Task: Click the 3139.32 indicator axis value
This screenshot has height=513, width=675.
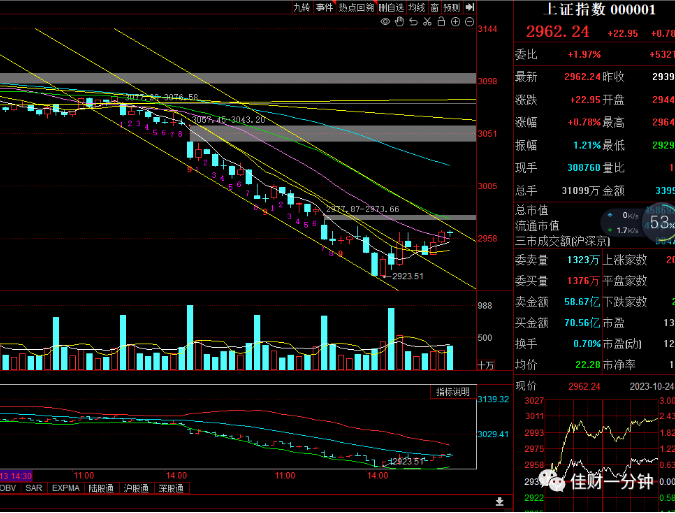Action: tap(493, 399)
